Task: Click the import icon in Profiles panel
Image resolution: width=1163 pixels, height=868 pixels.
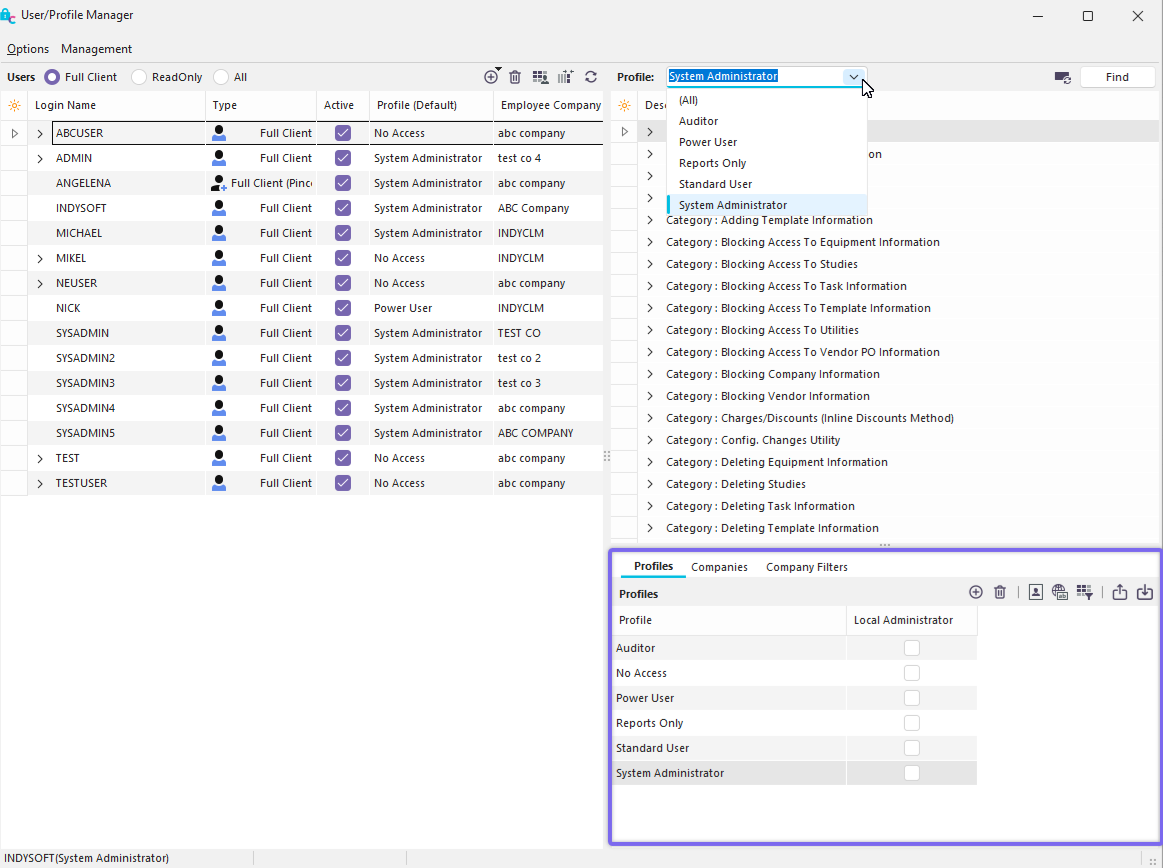Action: pyautogui.click(x=1145, y=592)
